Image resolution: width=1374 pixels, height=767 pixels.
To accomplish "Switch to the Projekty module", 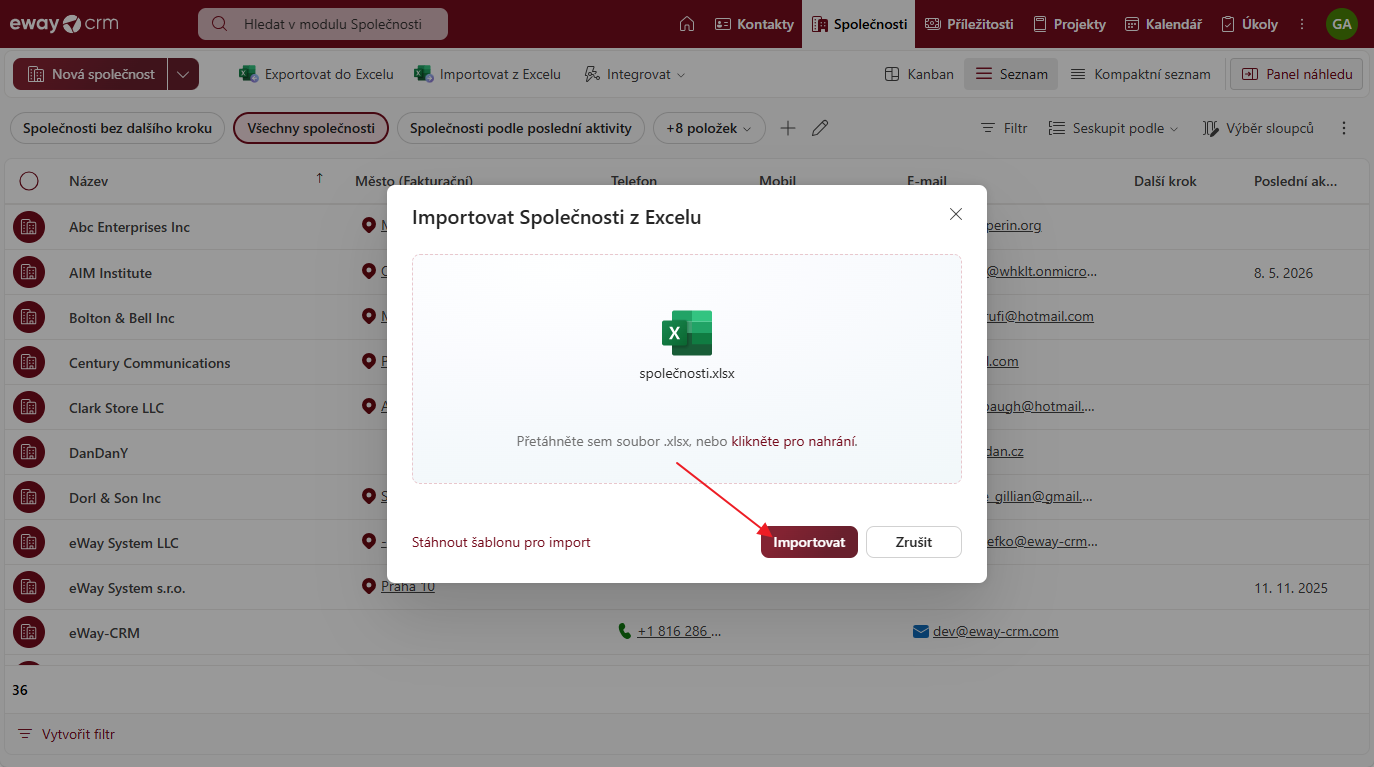I will click(x=1069, y=24).
